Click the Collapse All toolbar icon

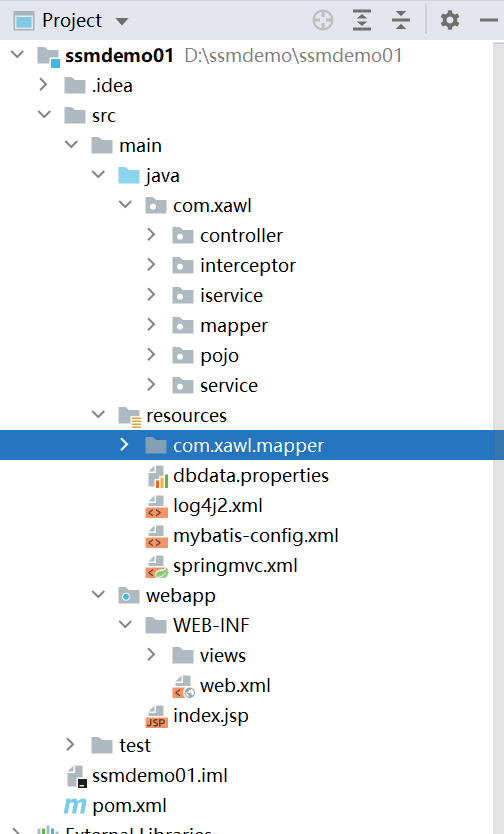401,20
